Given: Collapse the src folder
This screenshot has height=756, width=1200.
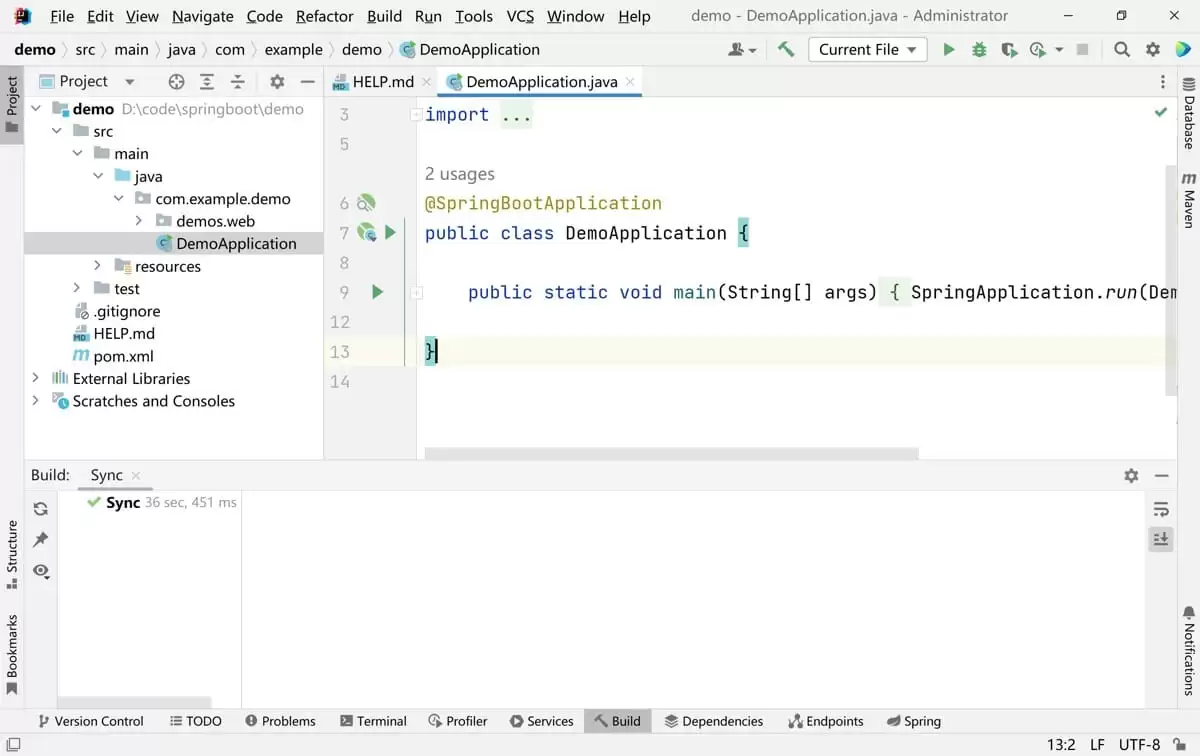Looking at the screenshot, I should (x=57, y=131).
